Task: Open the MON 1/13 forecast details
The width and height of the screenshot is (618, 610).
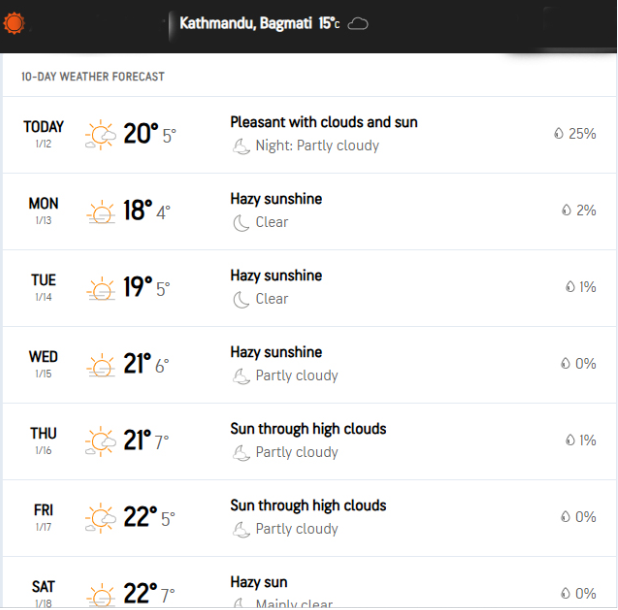Action: coord(309,212)
